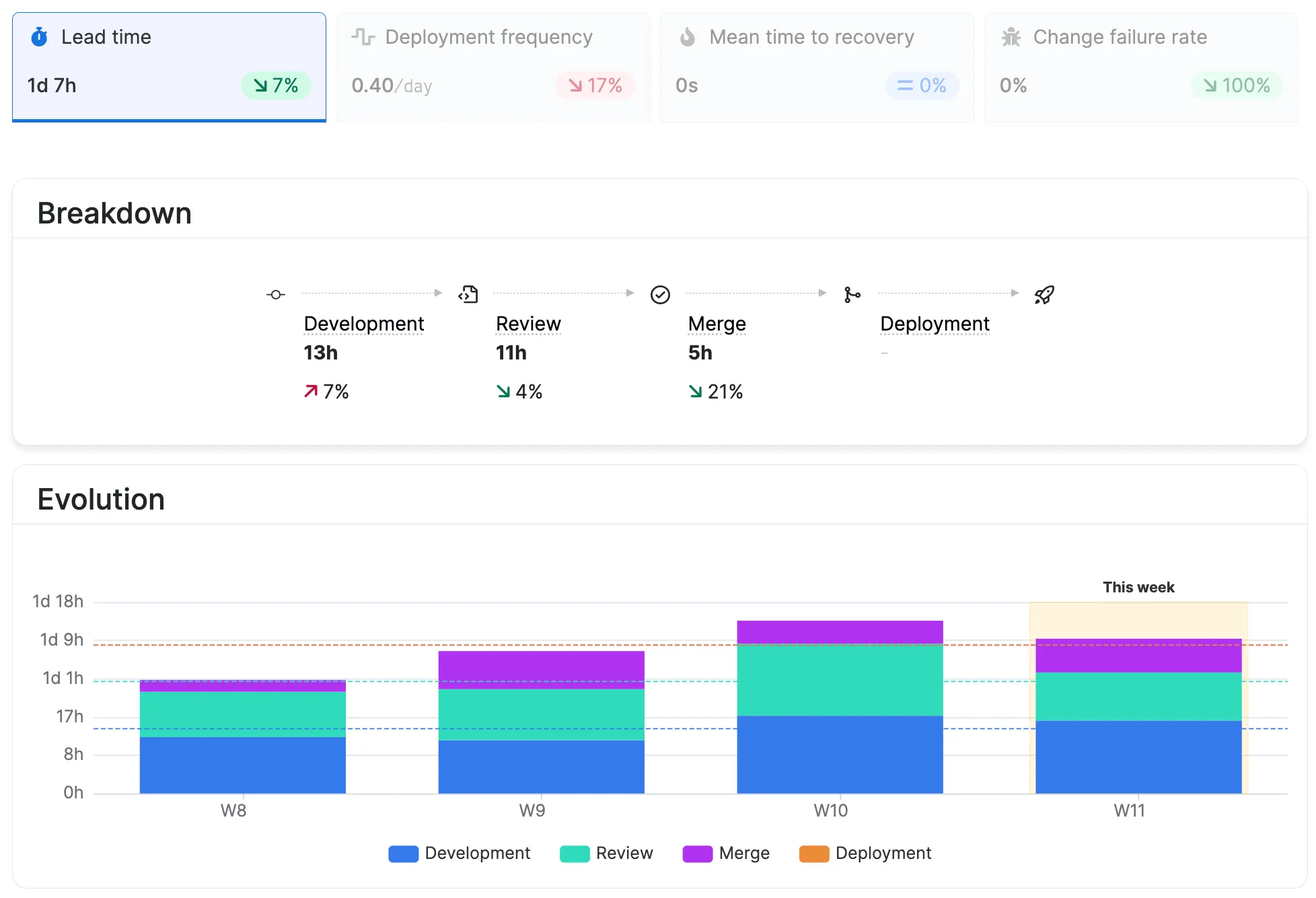This screenshot has width=1316, height=898.
Task: Switch to Deployment frequency tab
Action: [x=493, y=67]
